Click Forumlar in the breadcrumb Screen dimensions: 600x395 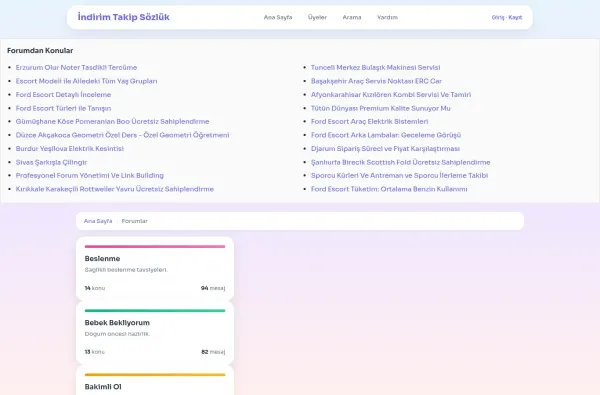pos(135,221)
